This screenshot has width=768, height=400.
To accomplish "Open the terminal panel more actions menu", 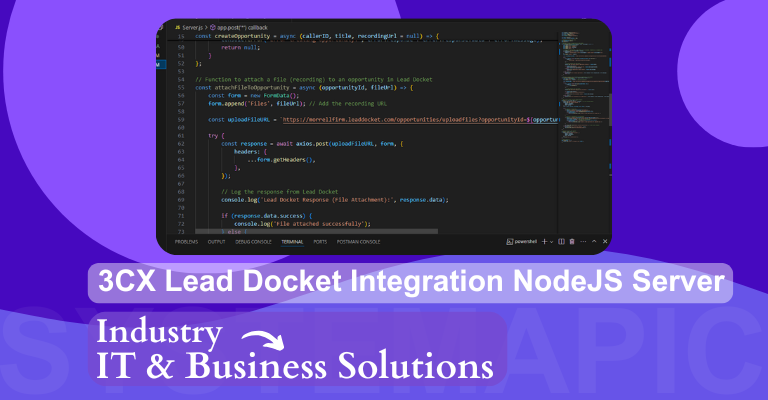I will point(583,241).
